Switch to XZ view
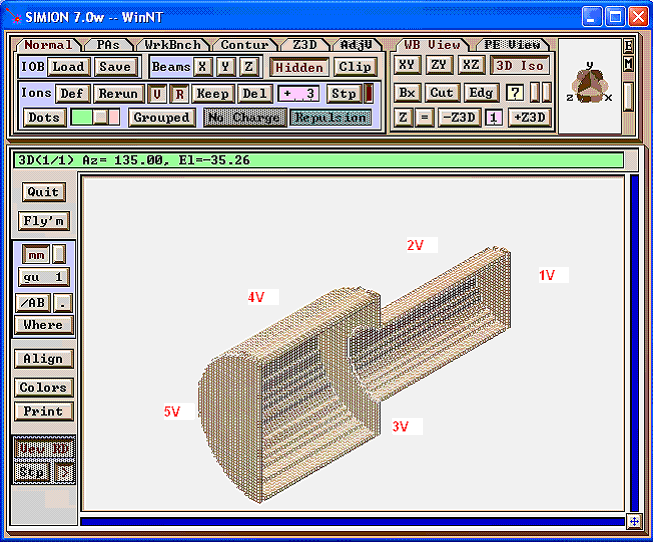 471,65
